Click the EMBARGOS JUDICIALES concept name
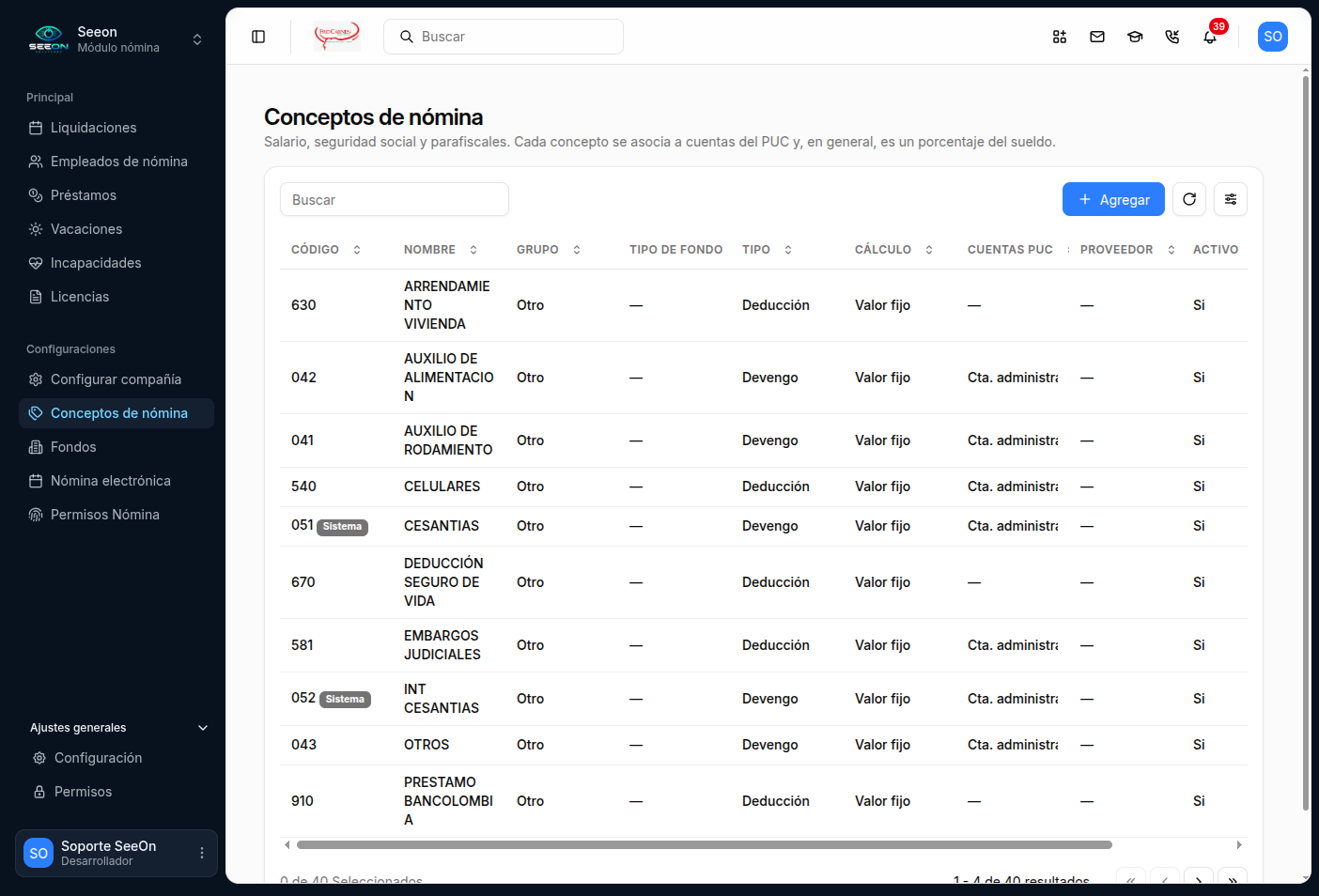Screen dimensions: 1319x896 (442, 645)
